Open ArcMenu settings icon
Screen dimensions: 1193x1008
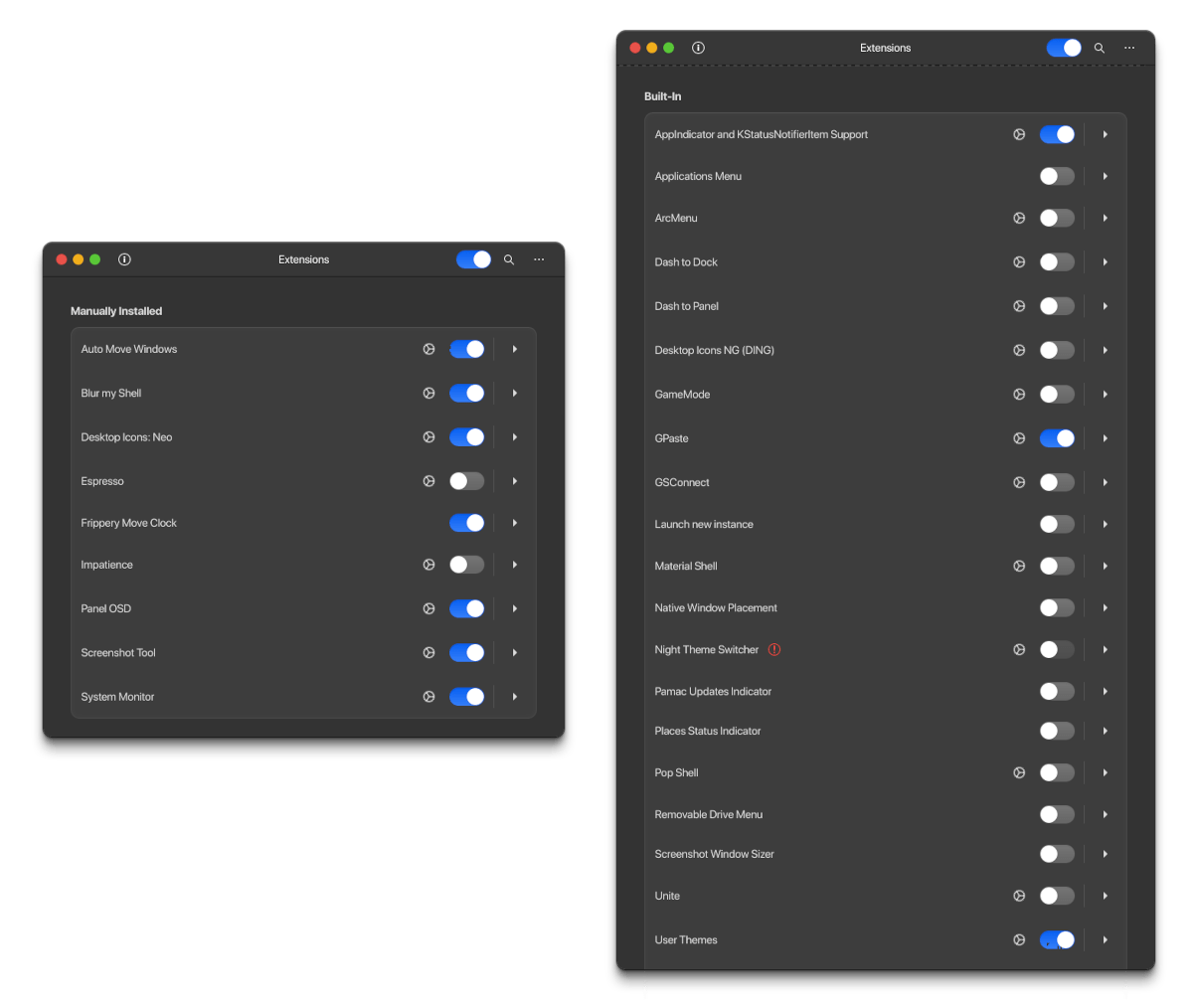coord(1019,218)
